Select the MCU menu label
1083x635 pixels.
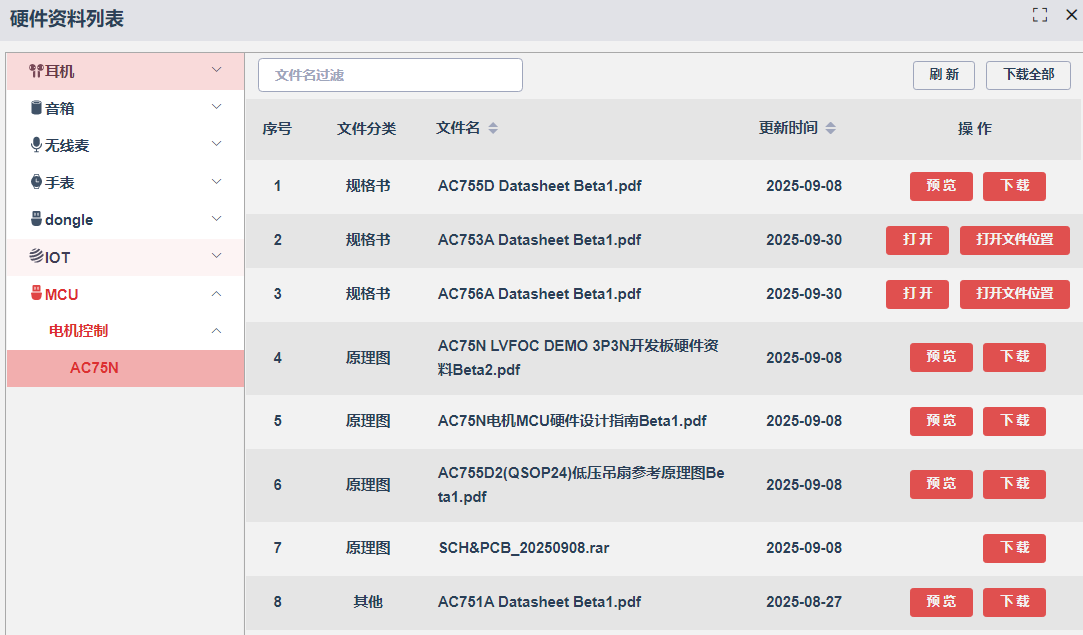pos(61,294)
